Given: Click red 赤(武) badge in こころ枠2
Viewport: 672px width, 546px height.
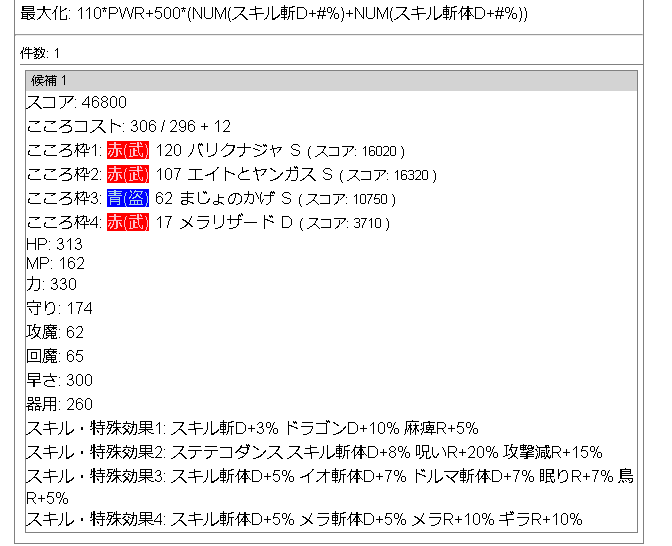Looking at the screenshot, I should point(128,174).
